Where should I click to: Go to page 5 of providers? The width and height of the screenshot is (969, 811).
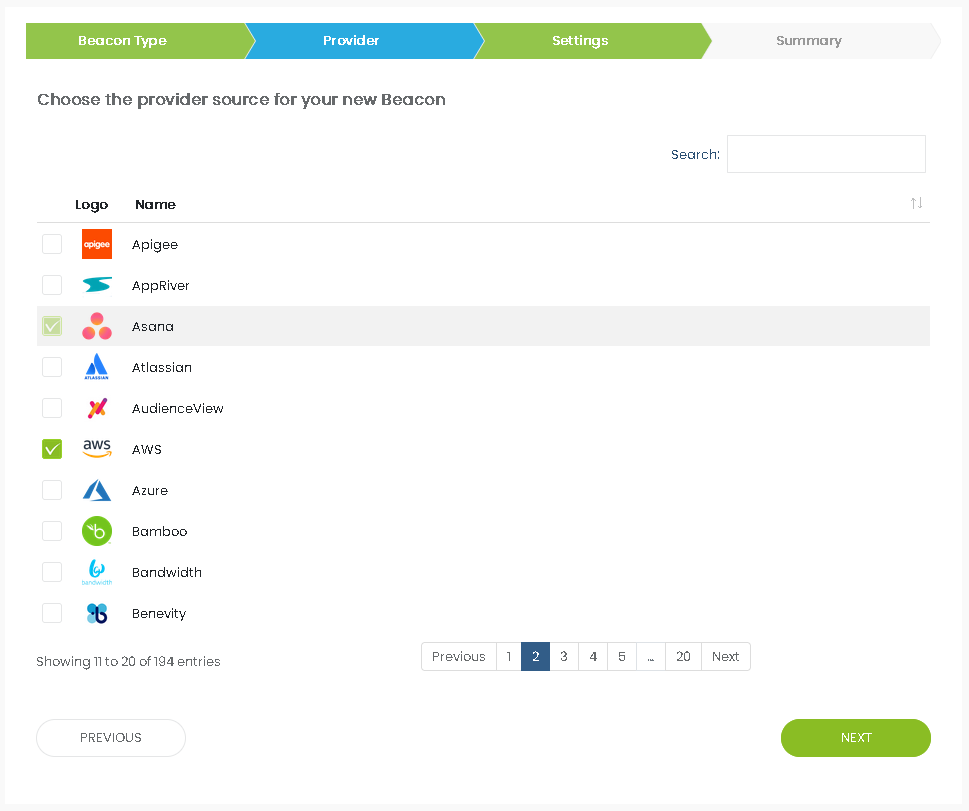click(622, 656)
